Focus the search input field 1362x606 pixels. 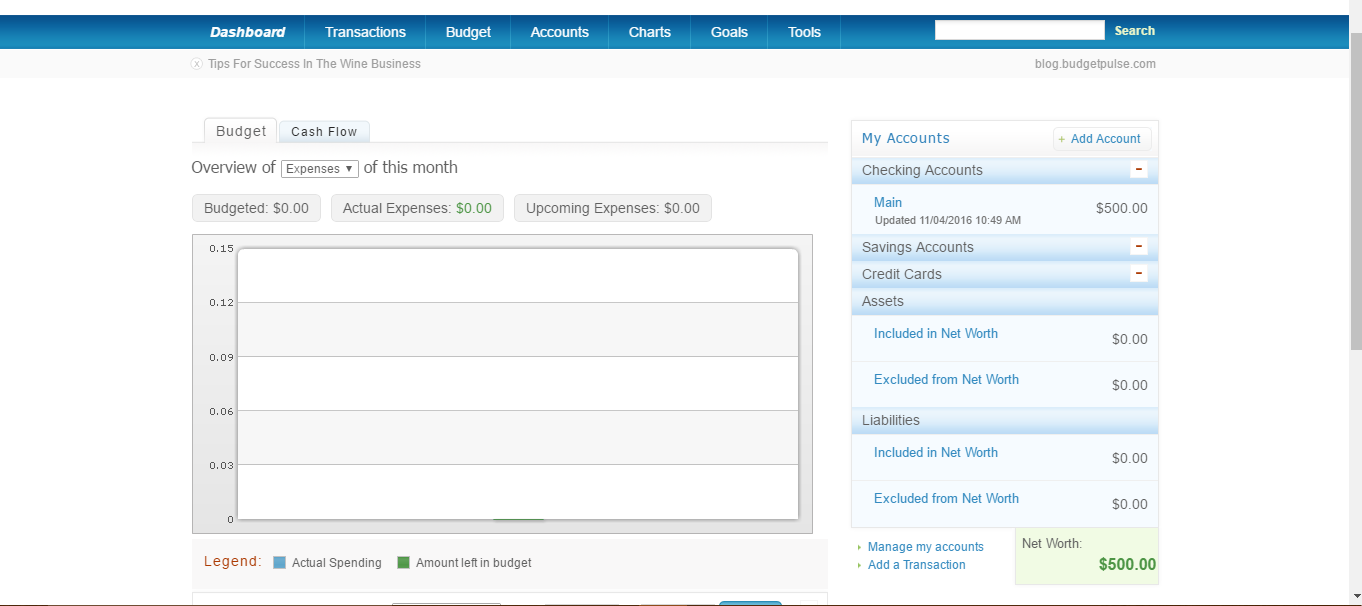pos(1019,31)
